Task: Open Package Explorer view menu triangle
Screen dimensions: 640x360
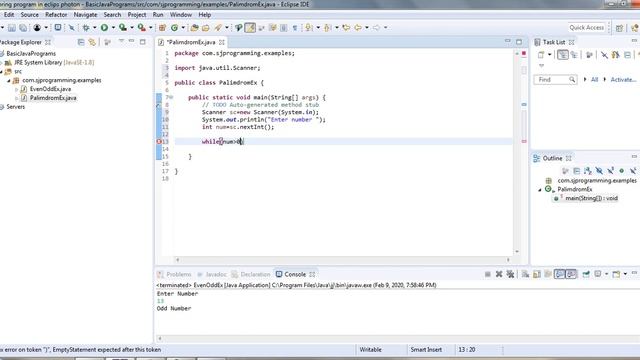Action: tap(121, 42)
